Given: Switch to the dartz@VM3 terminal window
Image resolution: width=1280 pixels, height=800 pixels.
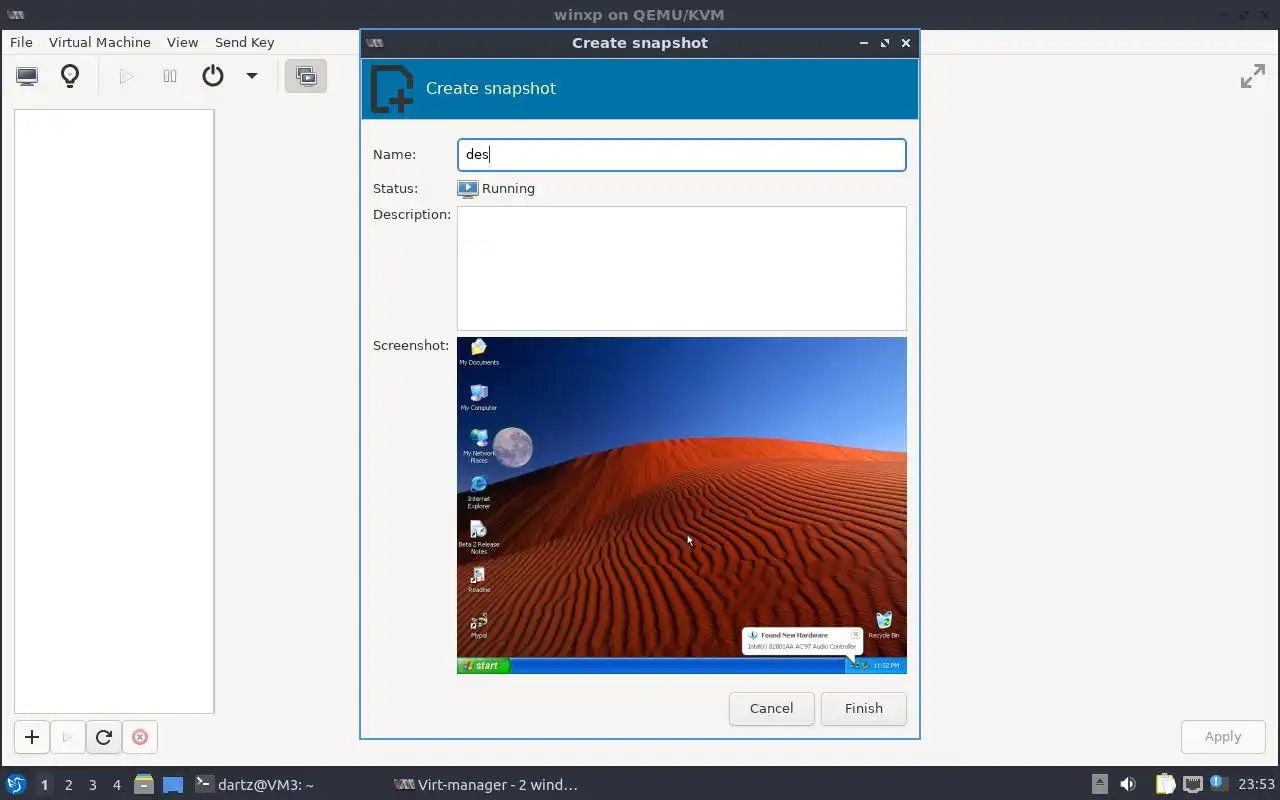Looking at the screenshot, I should pos(255,785).
